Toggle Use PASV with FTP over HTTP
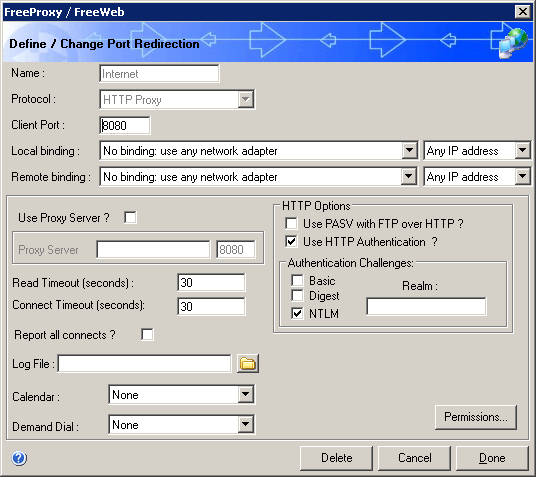This screenshot has height=477, width=536. click(x=291, y=223)
